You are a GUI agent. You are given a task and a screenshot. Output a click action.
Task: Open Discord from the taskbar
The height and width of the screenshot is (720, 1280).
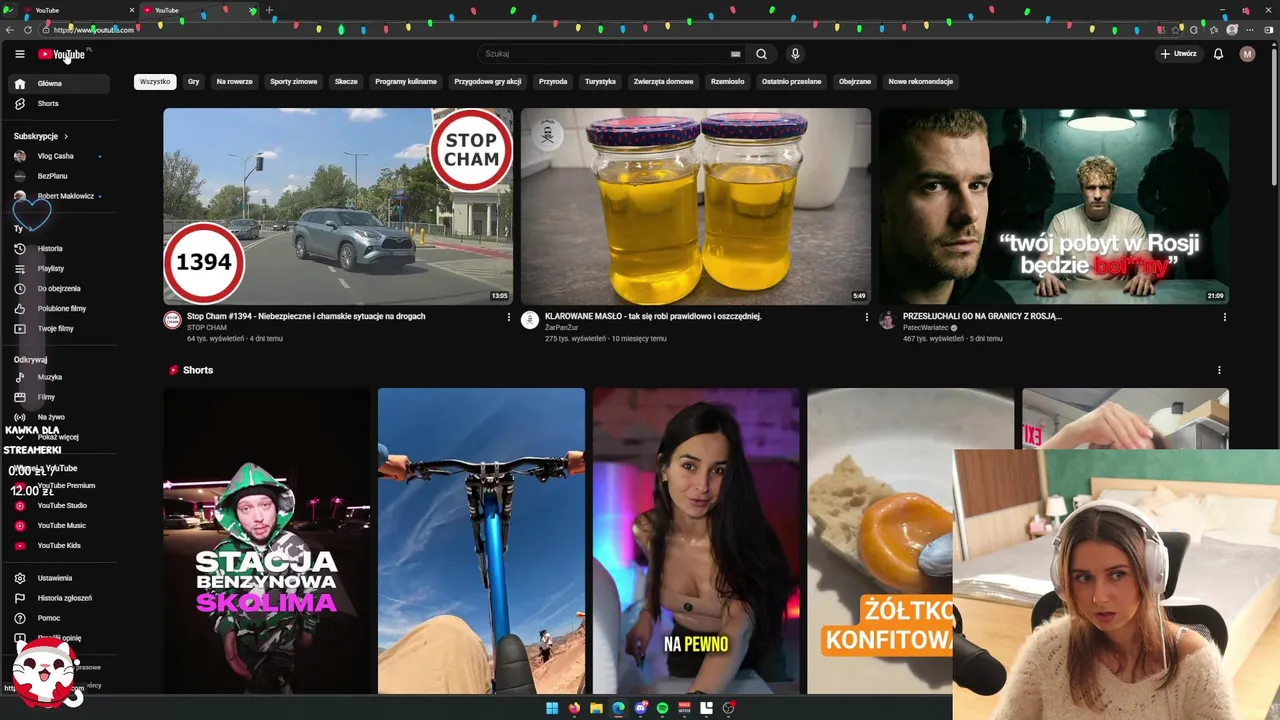click(x=641, y=708)
